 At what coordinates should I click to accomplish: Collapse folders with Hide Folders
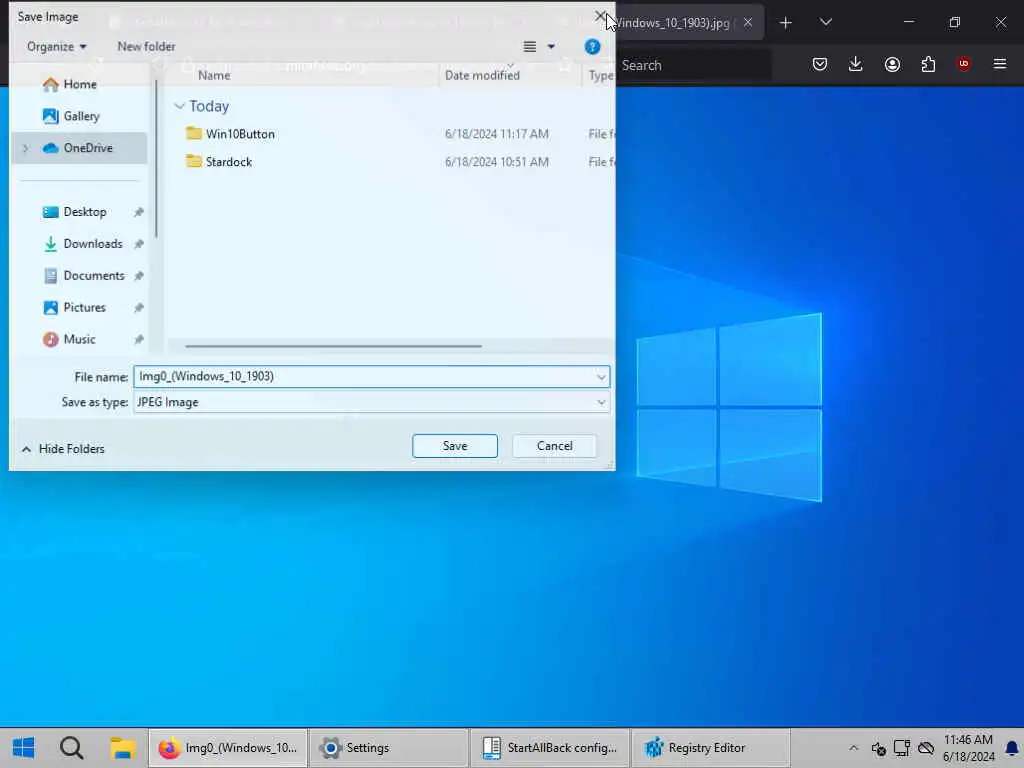pyautogui.click(x=63, y=449)
